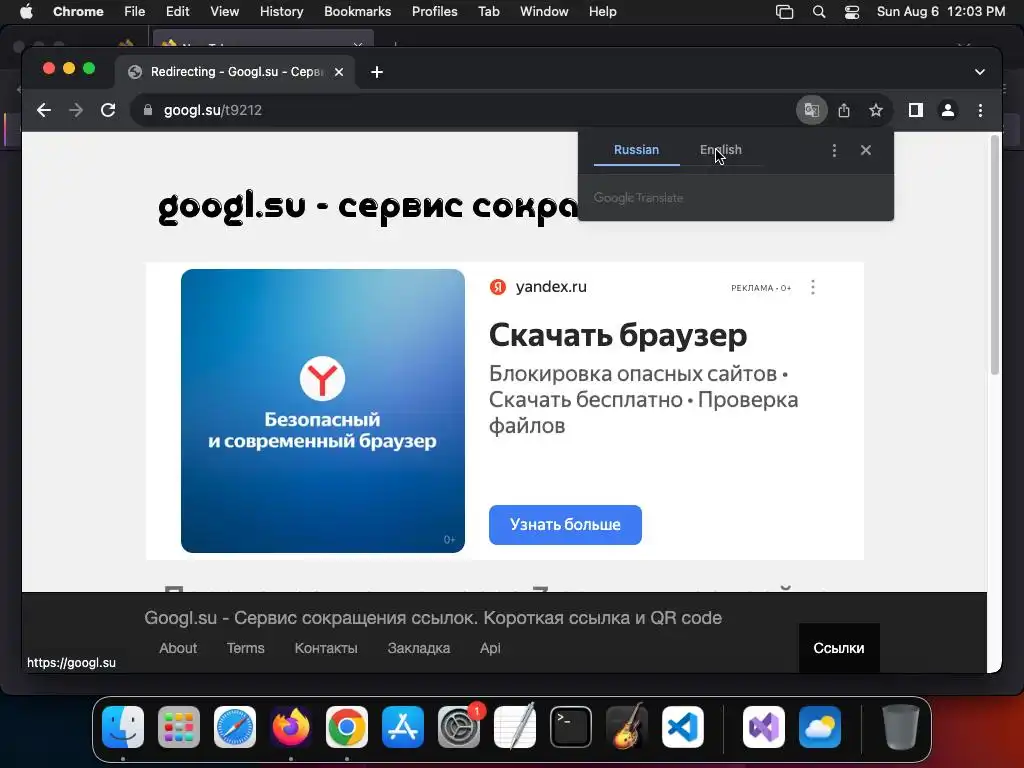This screenshot has height=768, width=1024.
Task: Open the Profiles menu
Action: [x=434, y=12]
